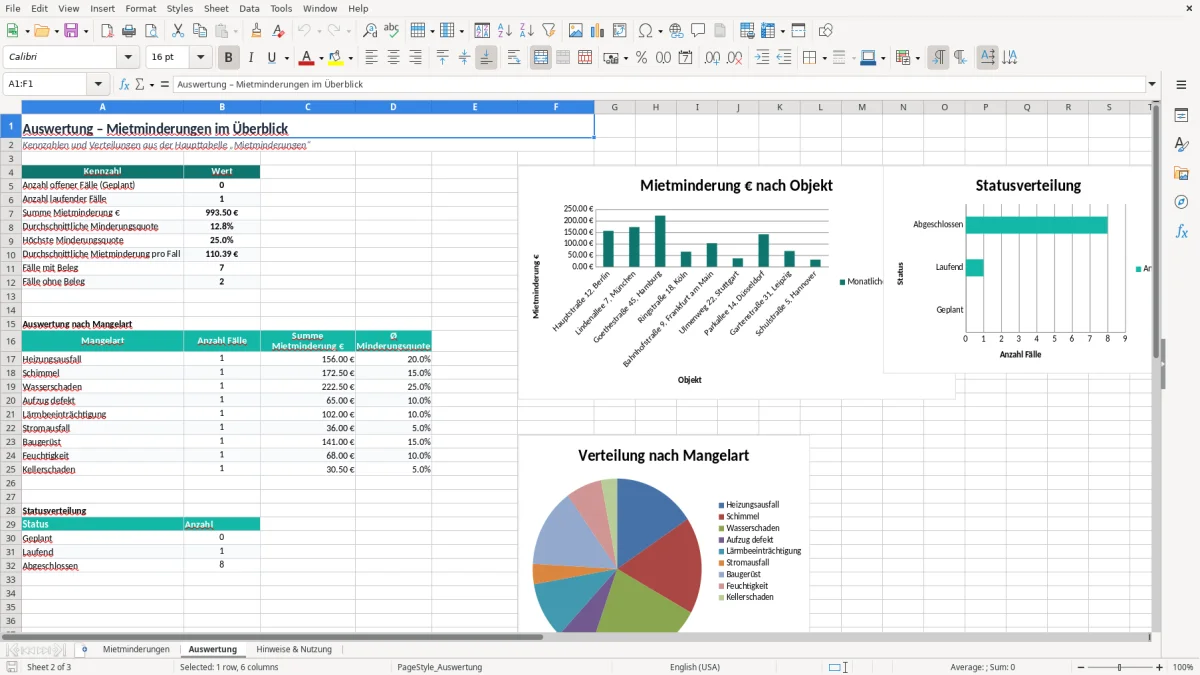Select column header G
1200x675 pixels.
click(614, 107)
